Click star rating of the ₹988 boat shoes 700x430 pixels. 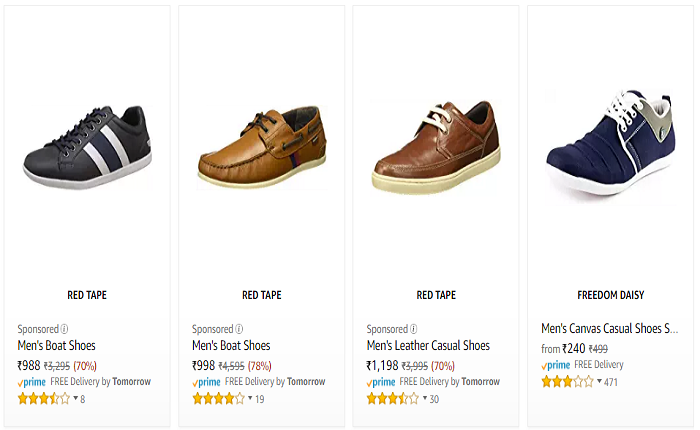click(x=44, y=398)
